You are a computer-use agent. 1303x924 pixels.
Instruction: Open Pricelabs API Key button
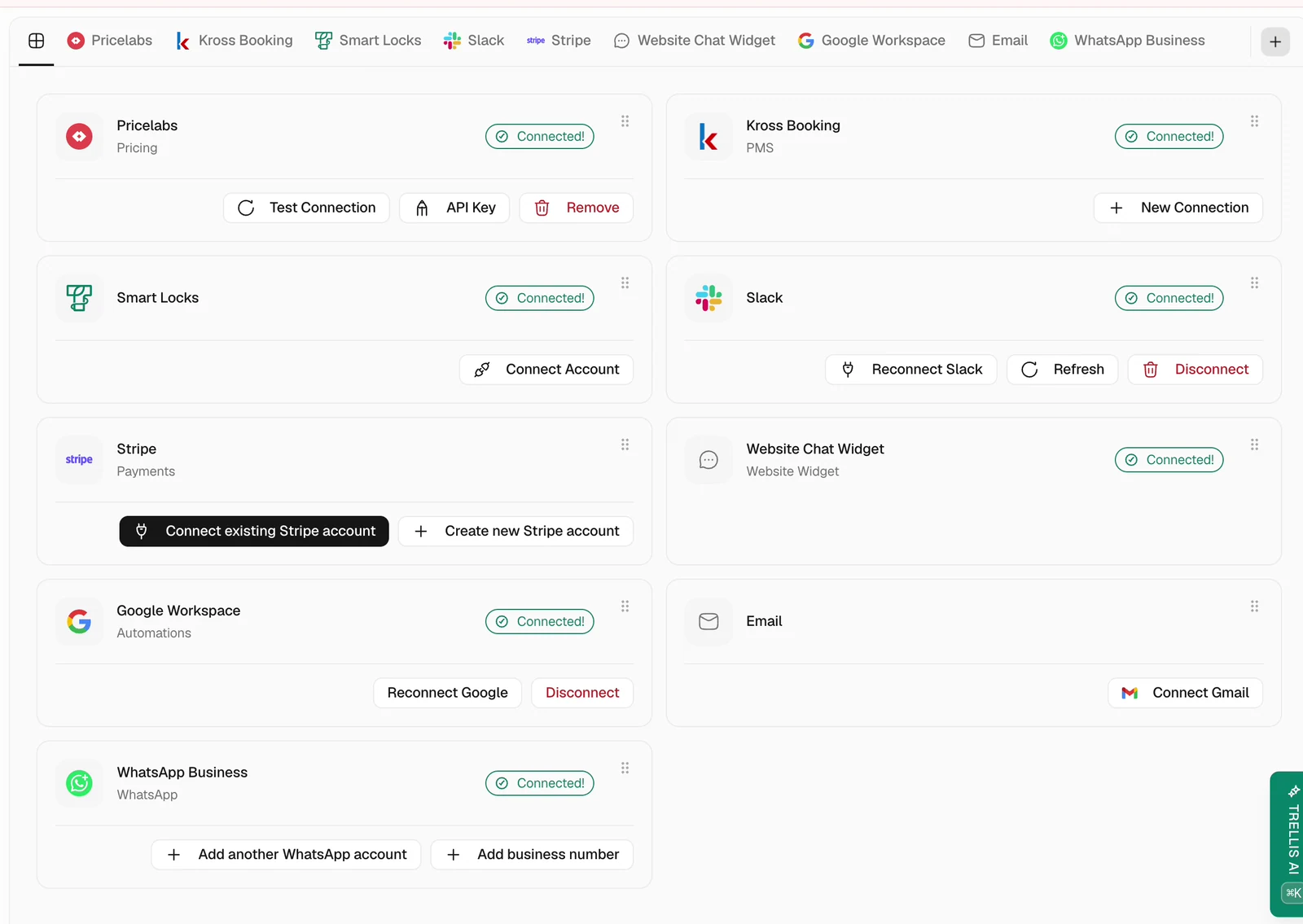454,208
